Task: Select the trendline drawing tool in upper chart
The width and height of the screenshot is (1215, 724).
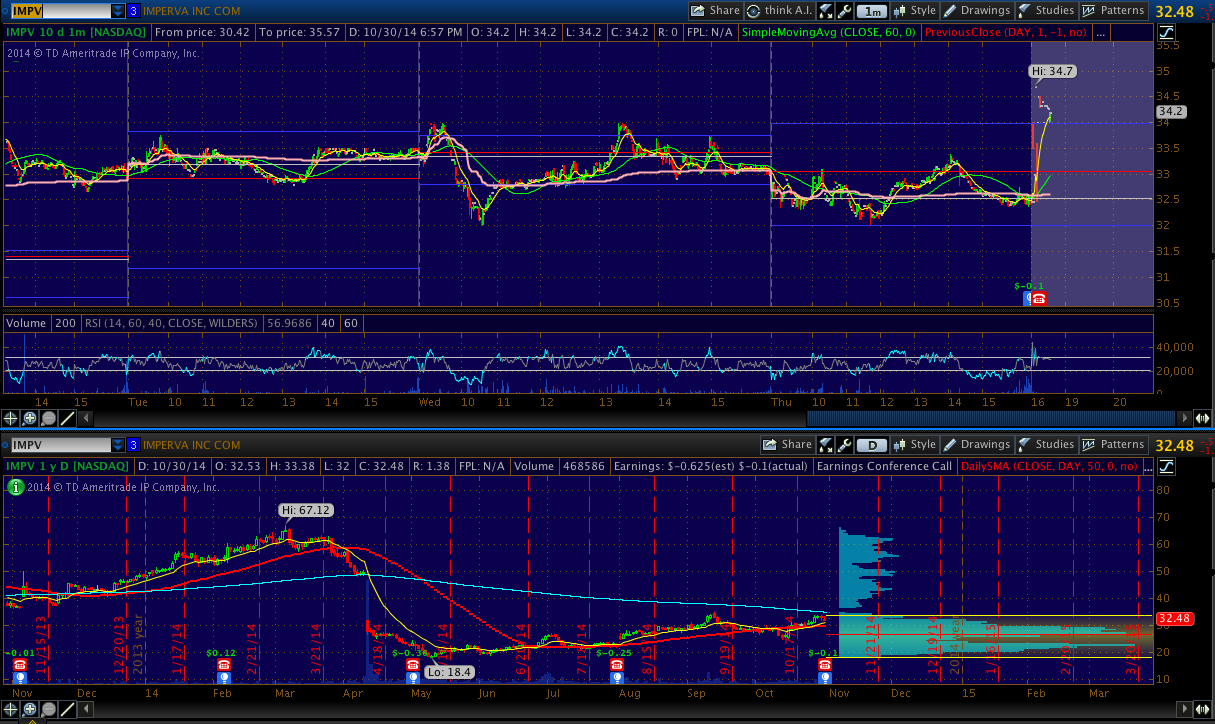Action: (68, 418)
